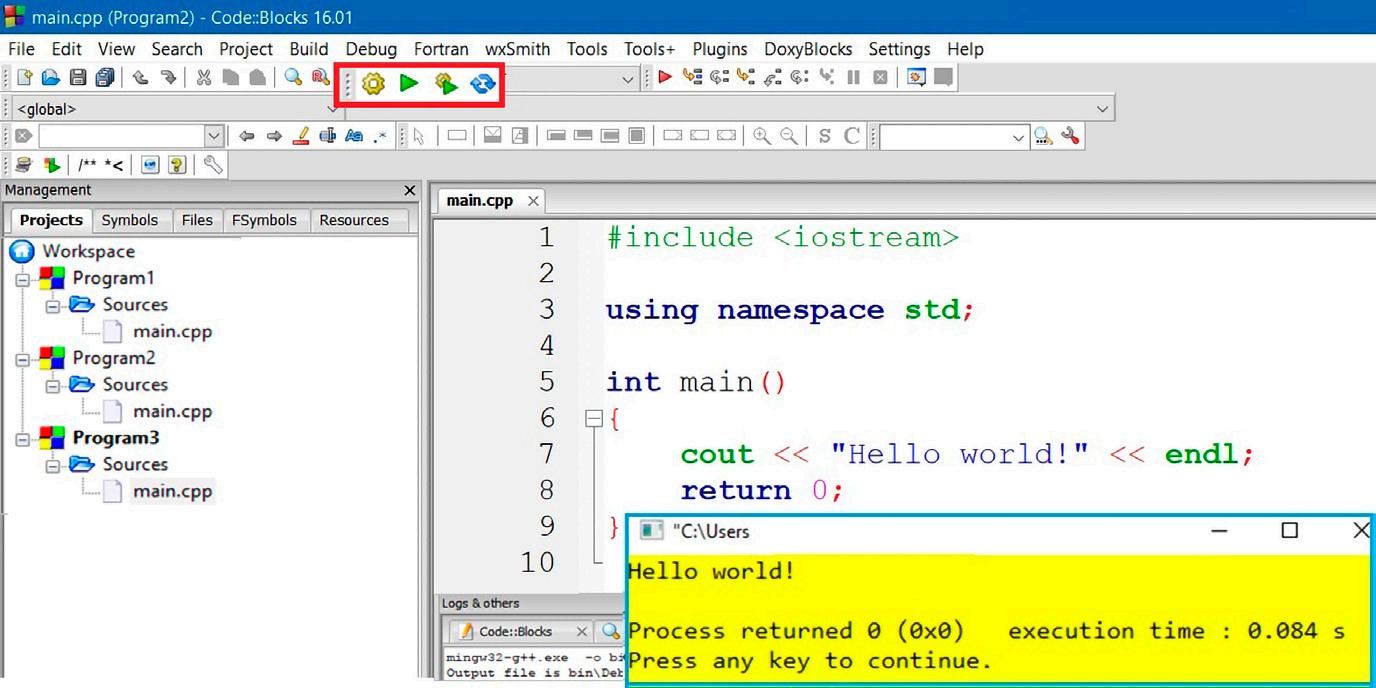Open the function list dropdown next to <global>
Viewport: 1376px width, 688px height.
pyautogui.click(x=1102, y=109)
